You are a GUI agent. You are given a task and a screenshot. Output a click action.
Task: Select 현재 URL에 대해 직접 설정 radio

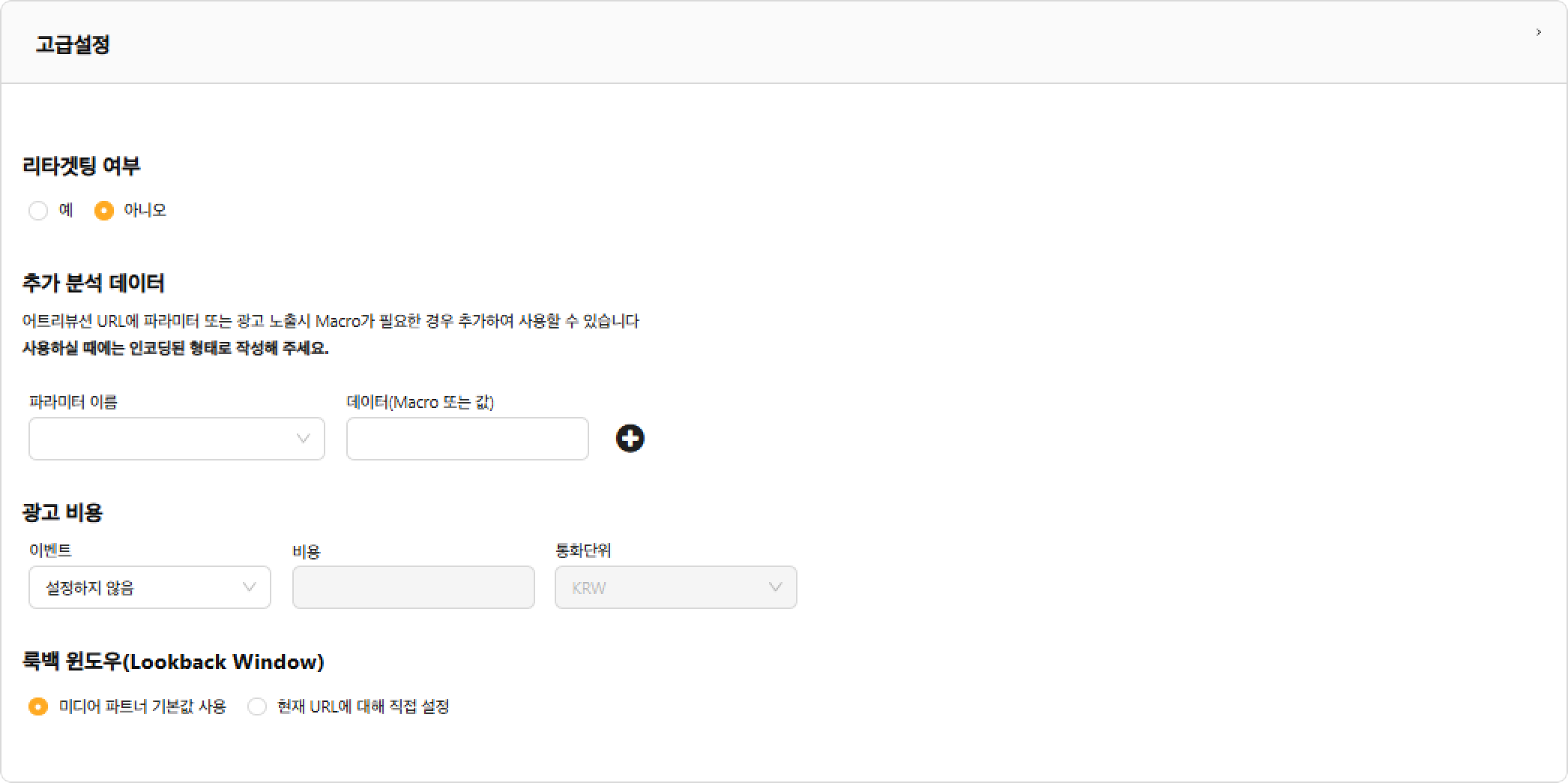pyautogui.click(x=257, y=706)
